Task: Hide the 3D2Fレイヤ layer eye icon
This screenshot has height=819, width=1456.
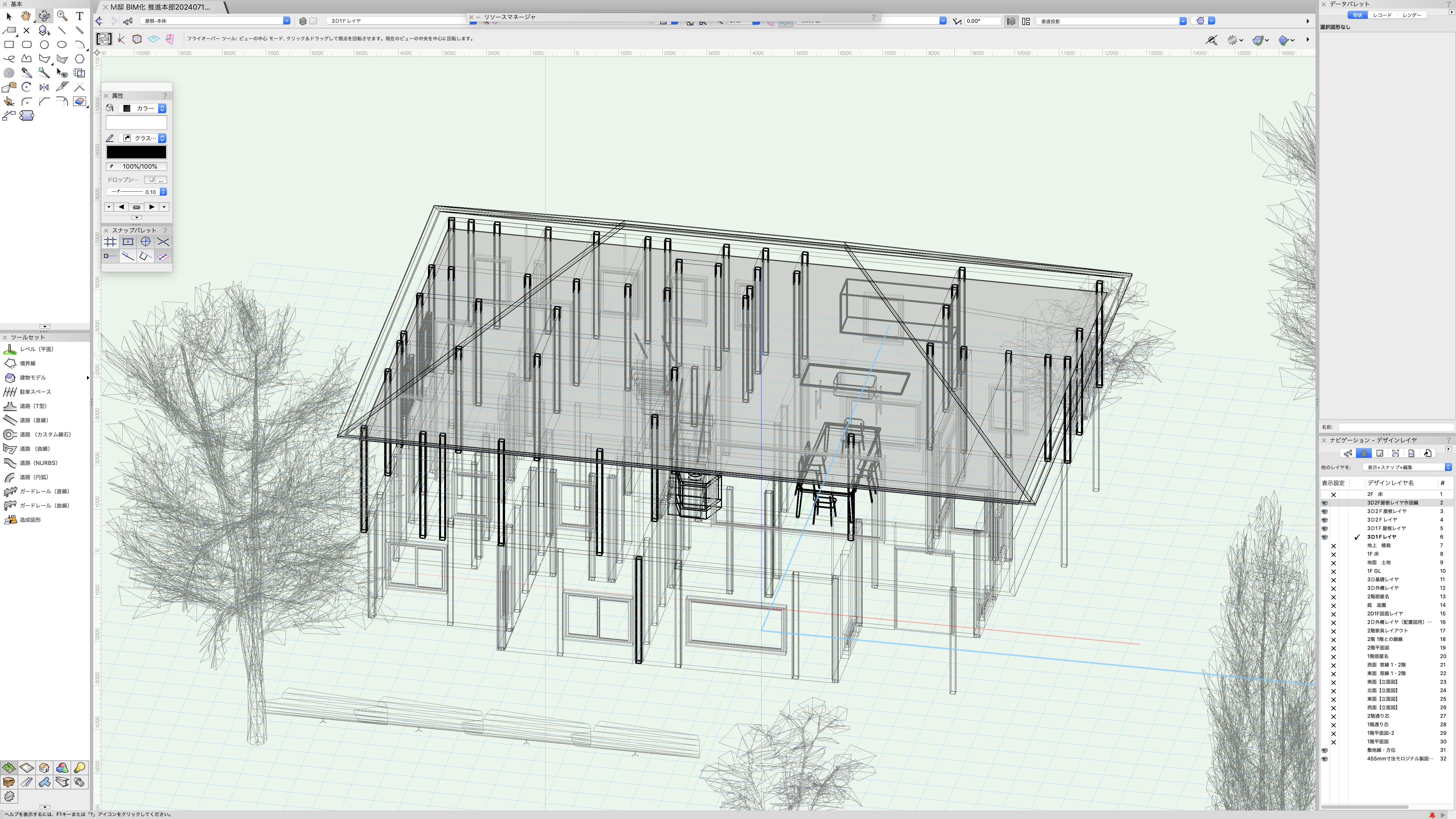Action: [x=1324, y=520]
